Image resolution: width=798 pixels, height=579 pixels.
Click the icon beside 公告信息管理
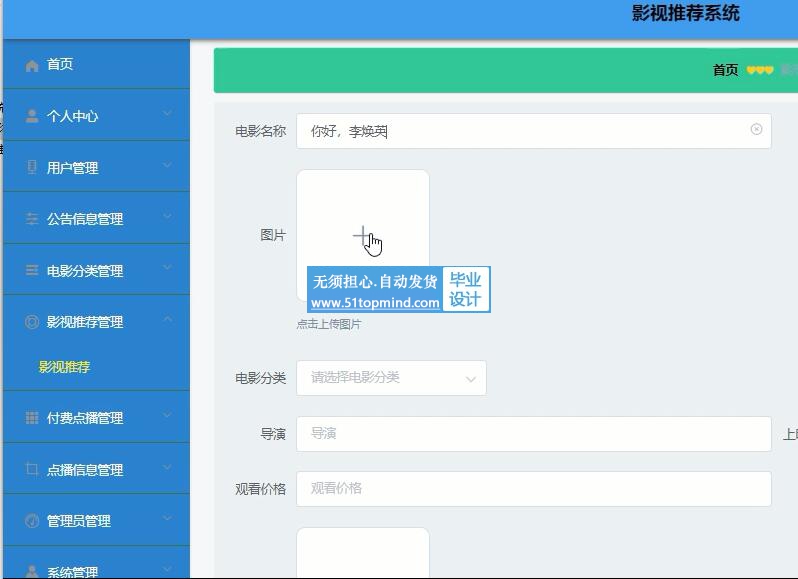click(x=32, y=219)
